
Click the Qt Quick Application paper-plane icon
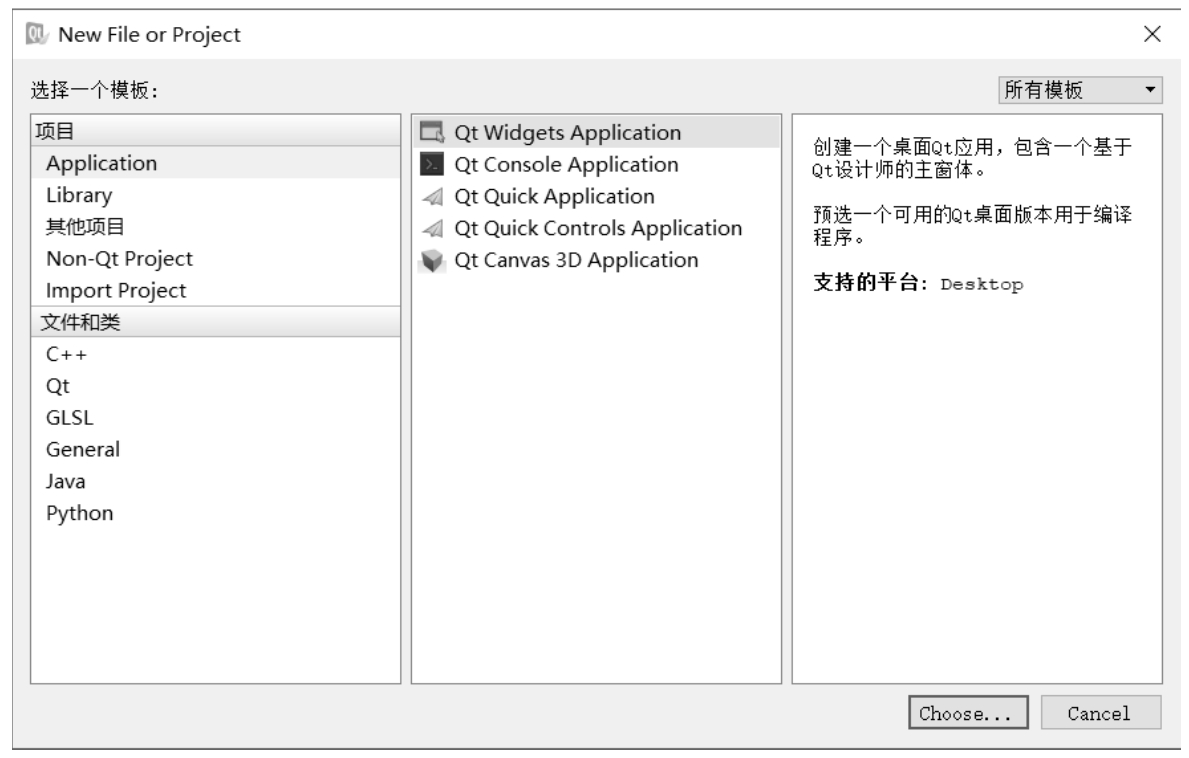coord(432,197)
